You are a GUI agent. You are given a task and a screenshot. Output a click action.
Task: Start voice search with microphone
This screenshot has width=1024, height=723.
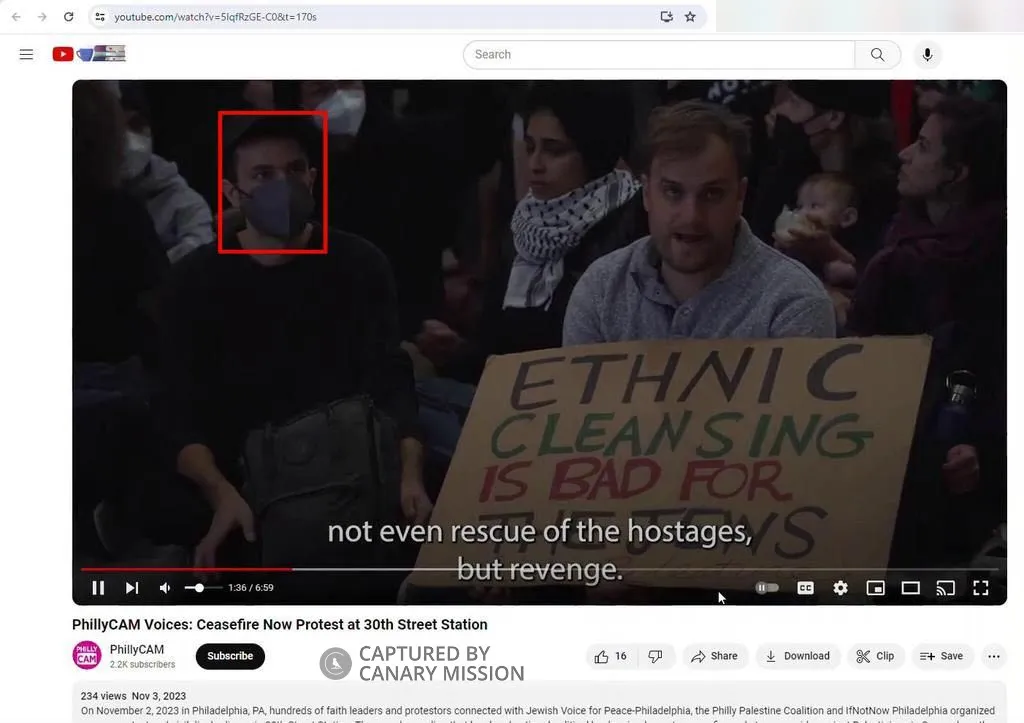(927, 55)
